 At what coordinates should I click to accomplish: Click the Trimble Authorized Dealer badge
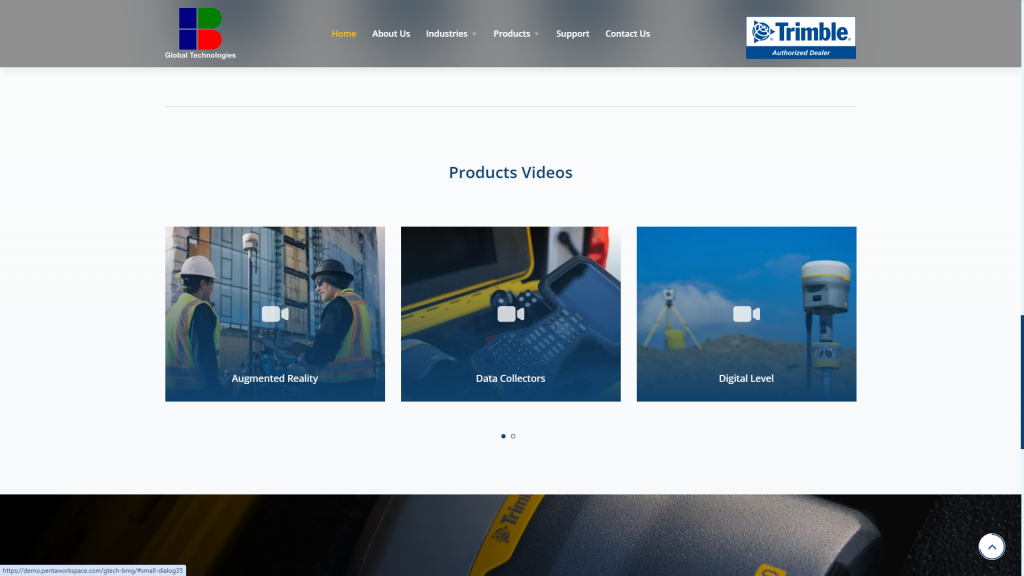(x=801, y=38)
